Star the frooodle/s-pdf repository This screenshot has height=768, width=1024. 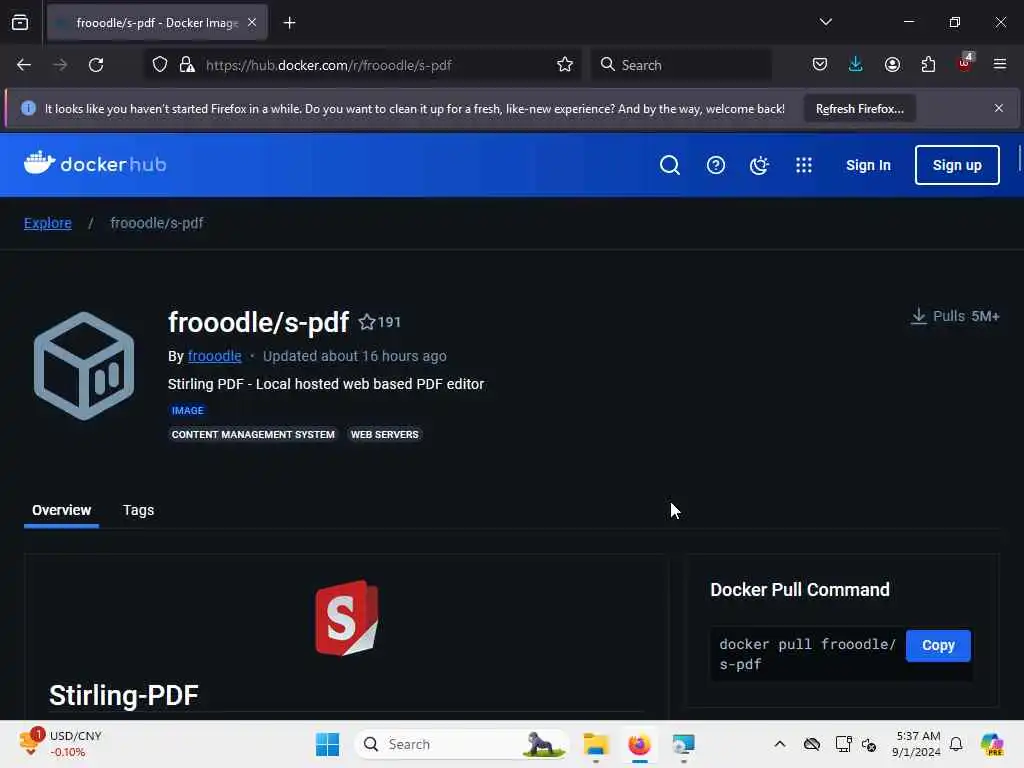click(x=367, y=322)
